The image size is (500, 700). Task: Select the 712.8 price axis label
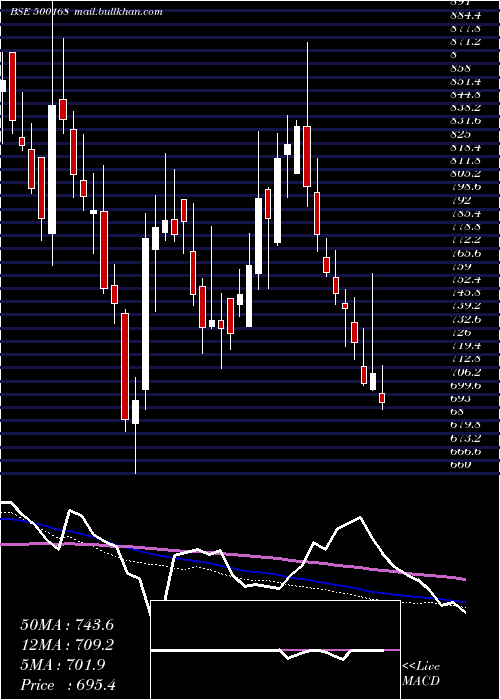tap(465, 358)
